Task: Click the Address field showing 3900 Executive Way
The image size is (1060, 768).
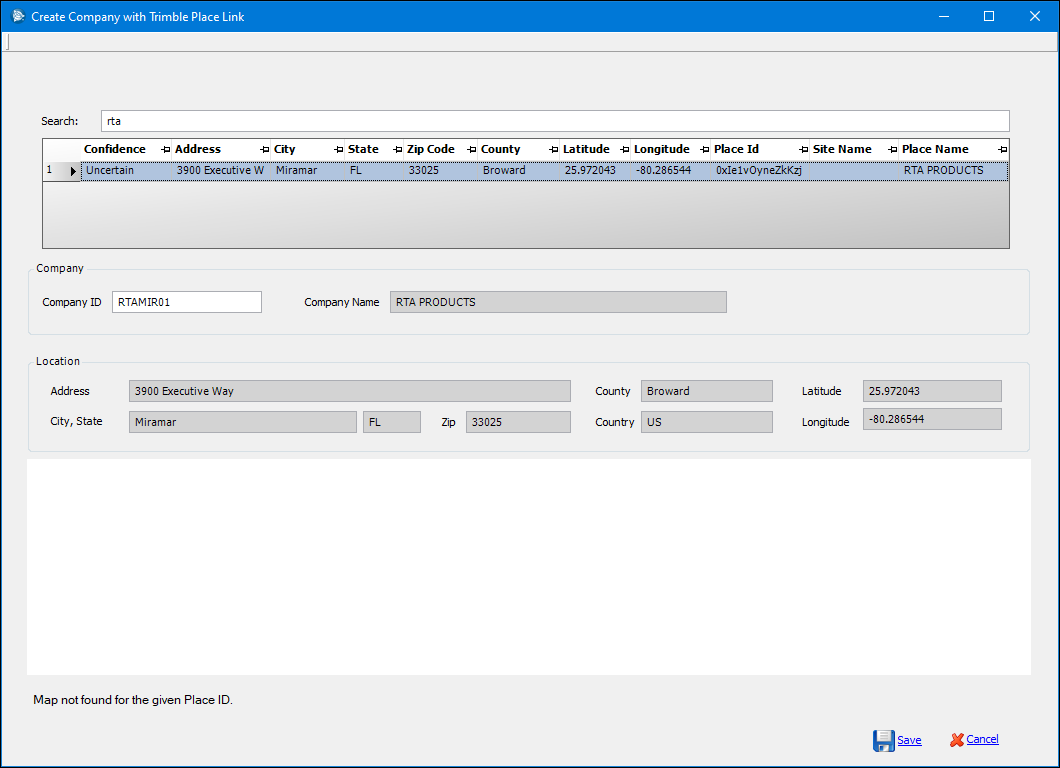Action: click(x=349, y=391)
